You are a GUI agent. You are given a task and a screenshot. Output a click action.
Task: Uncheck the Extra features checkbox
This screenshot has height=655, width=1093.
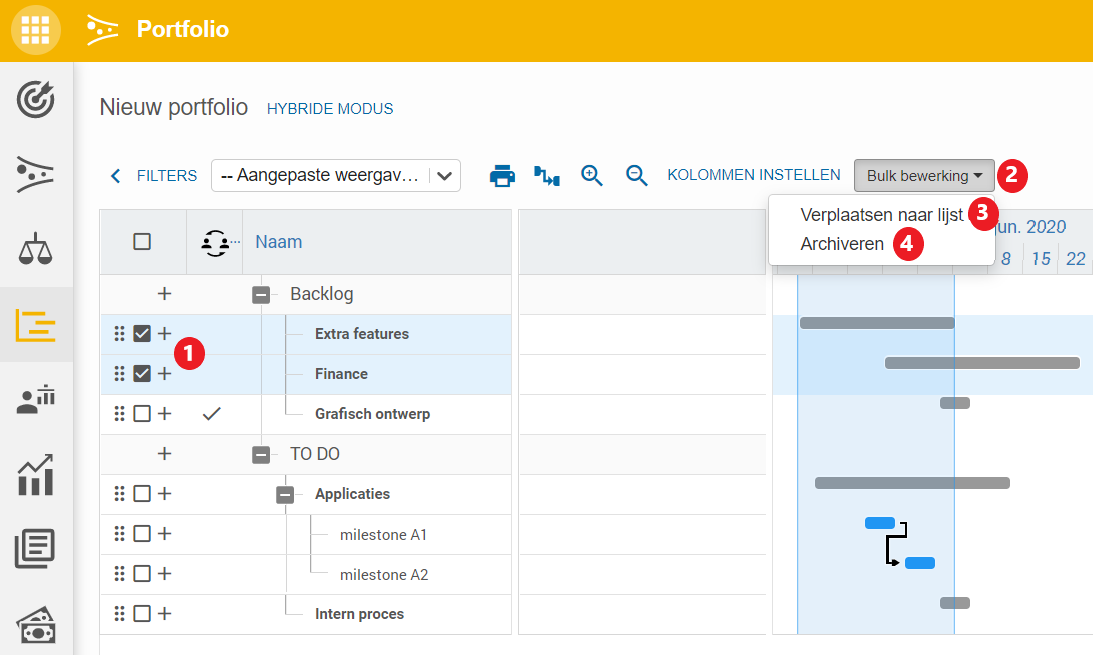(x=142, y=334)
